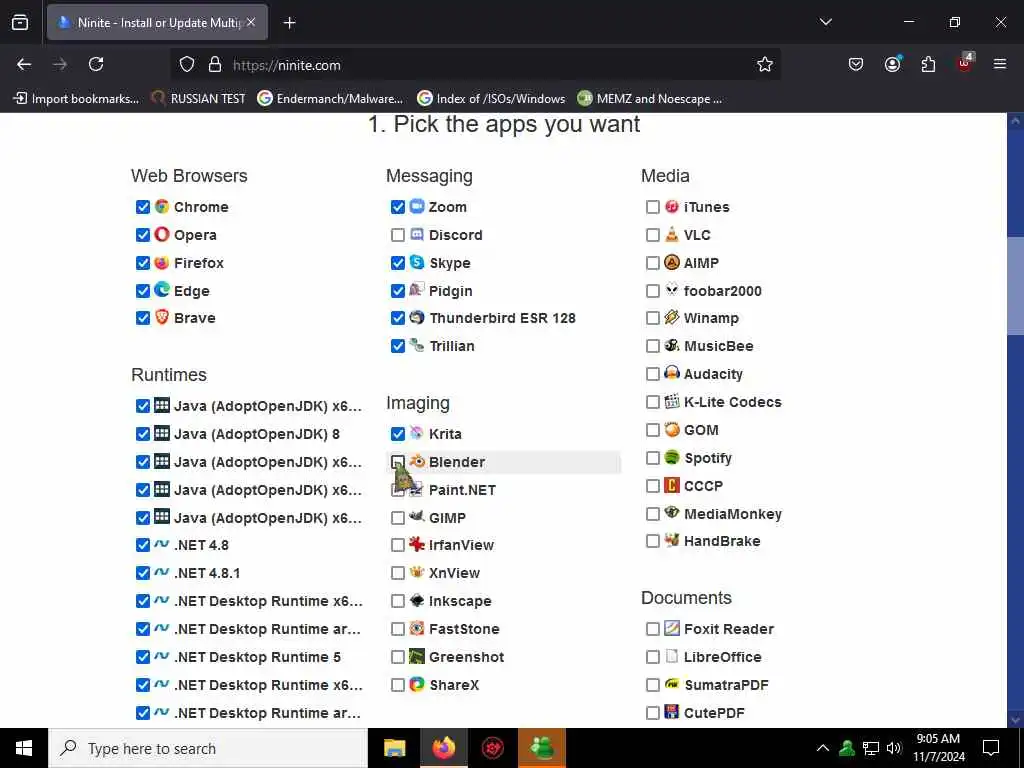Click the Windows taskbar search box
The width and height of the screenshot is (1024, 768).
pos(208,748)
